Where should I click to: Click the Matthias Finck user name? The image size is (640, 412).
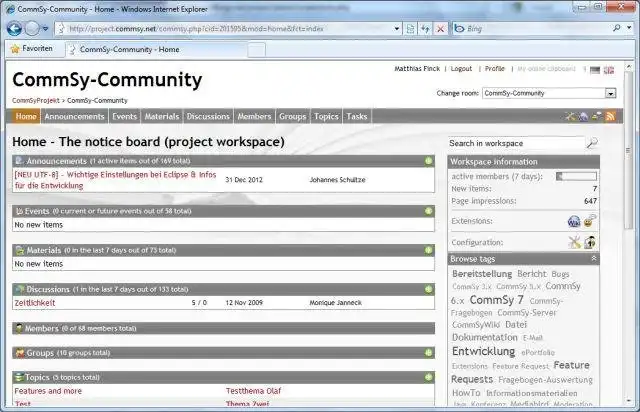click(x=417, y=69)
